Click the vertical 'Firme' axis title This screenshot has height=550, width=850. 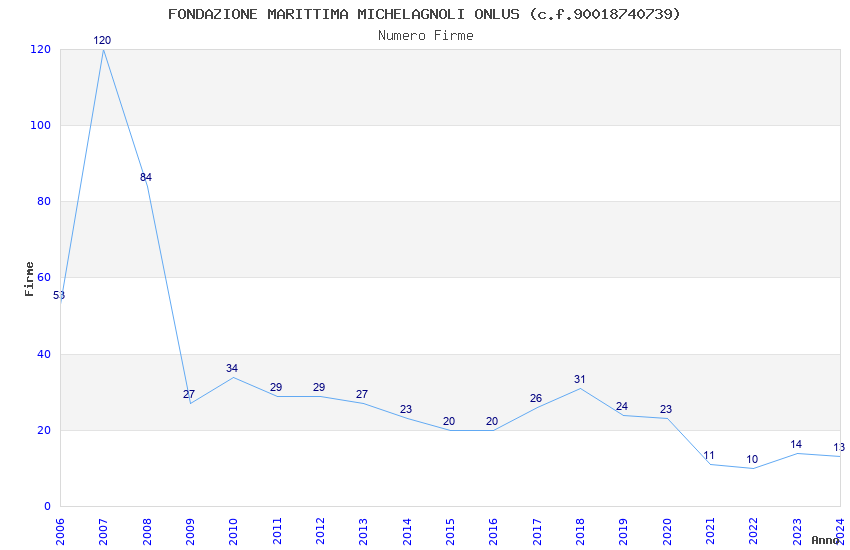(x=29, y=279)
